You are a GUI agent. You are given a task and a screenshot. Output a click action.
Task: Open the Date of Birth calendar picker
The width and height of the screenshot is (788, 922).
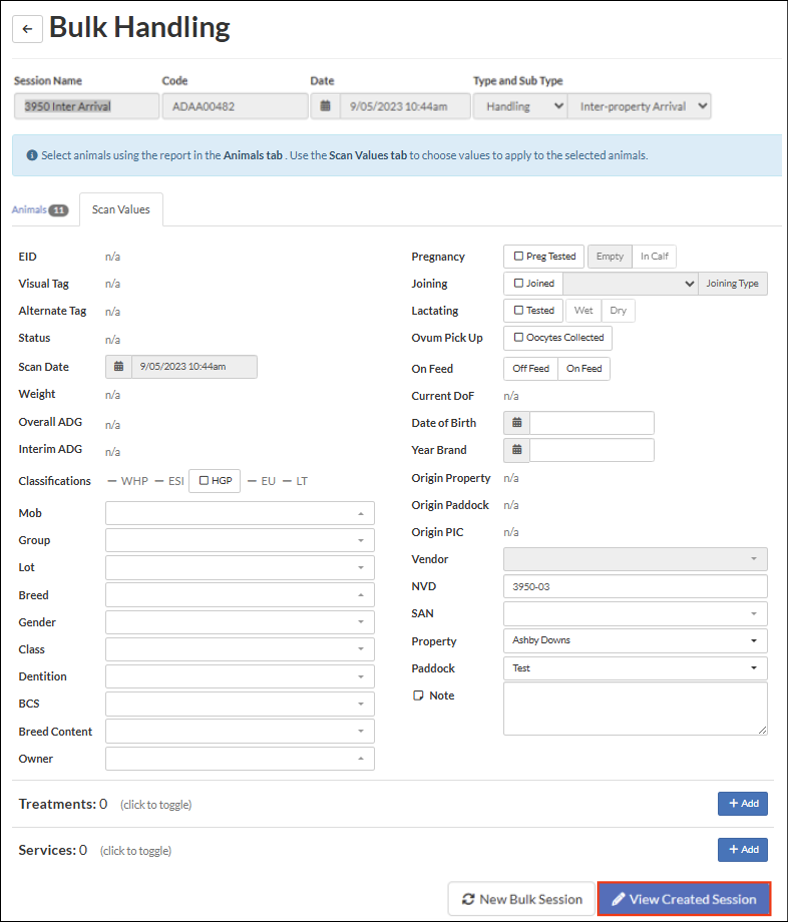[517, 423]
